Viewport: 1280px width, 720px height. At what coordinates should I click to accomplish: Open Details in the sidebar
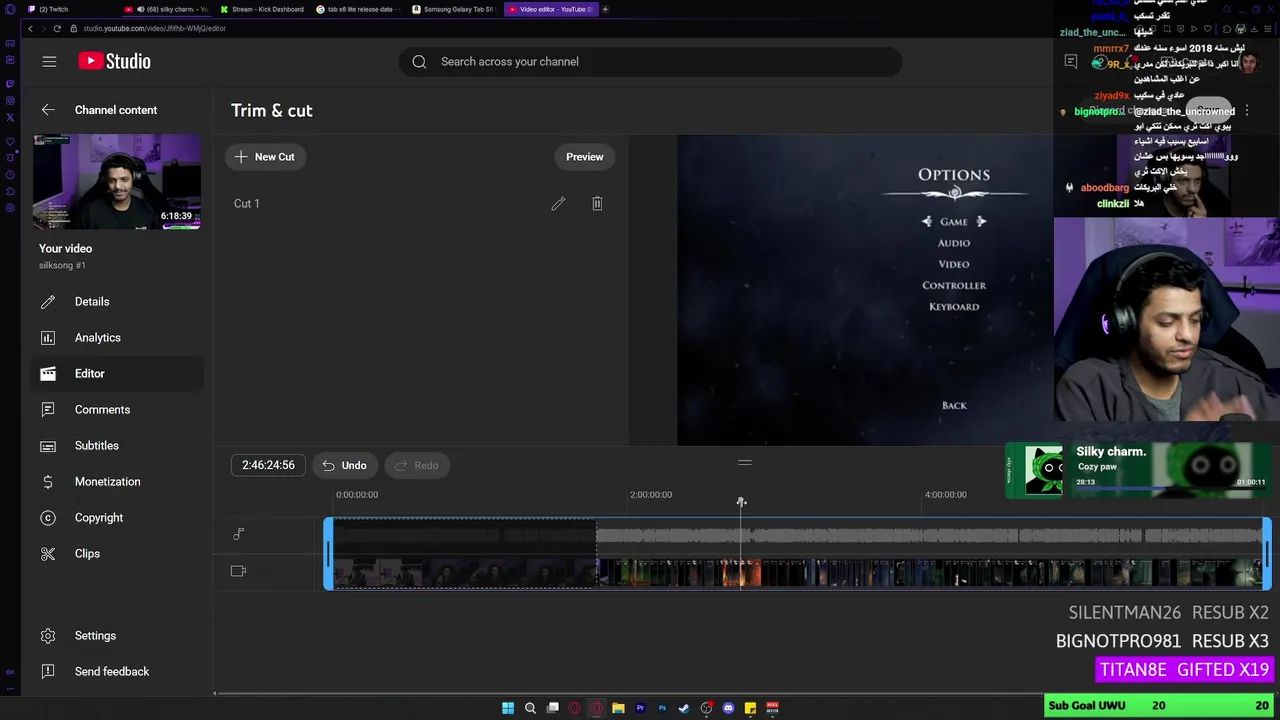pos(117,301)
